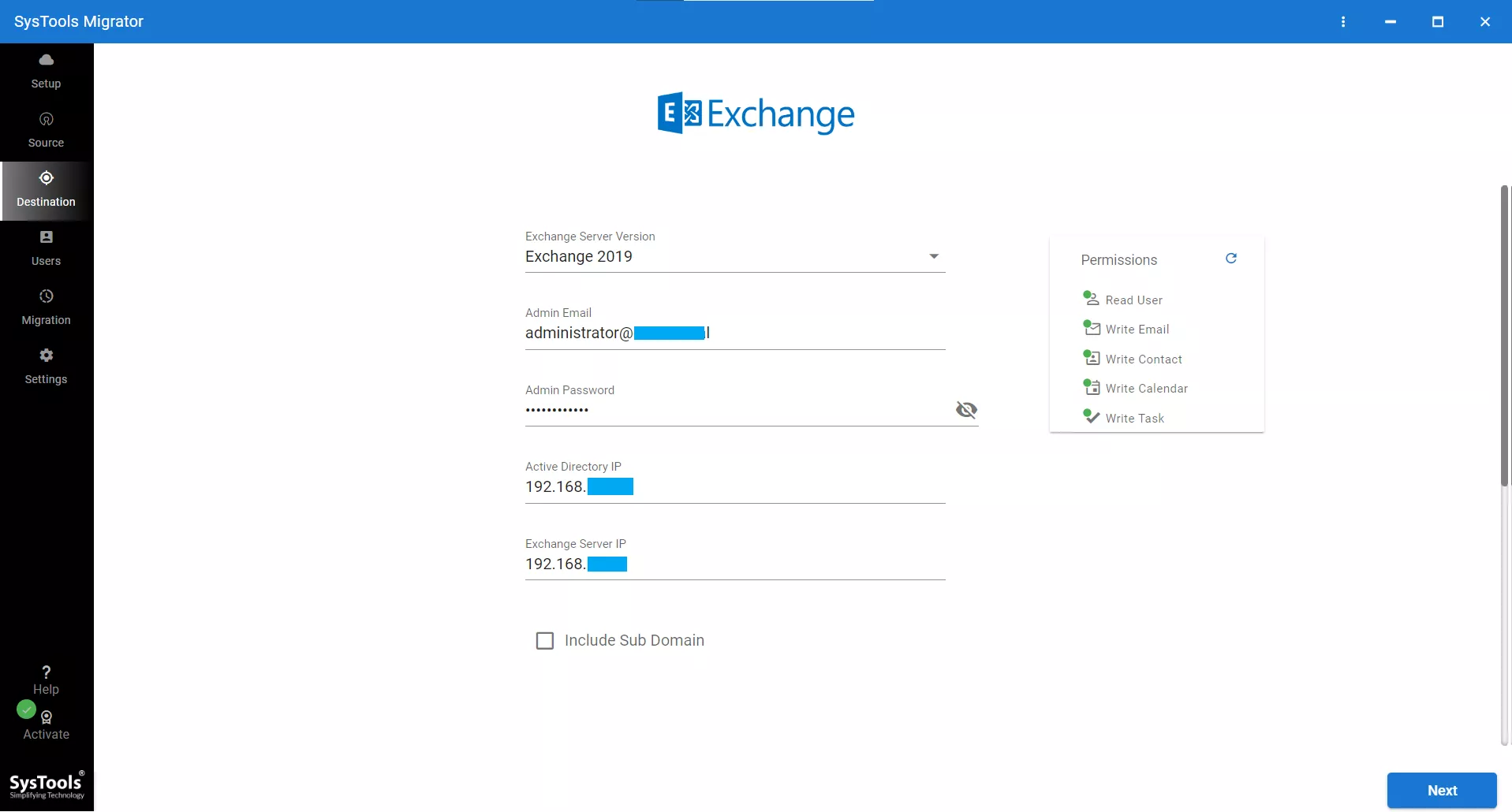The height and width of the screenshot is (812, 1512).
Task: Minimize the SysTools Migrator window
Action: pyautogui.click(x=1391, y=22)
